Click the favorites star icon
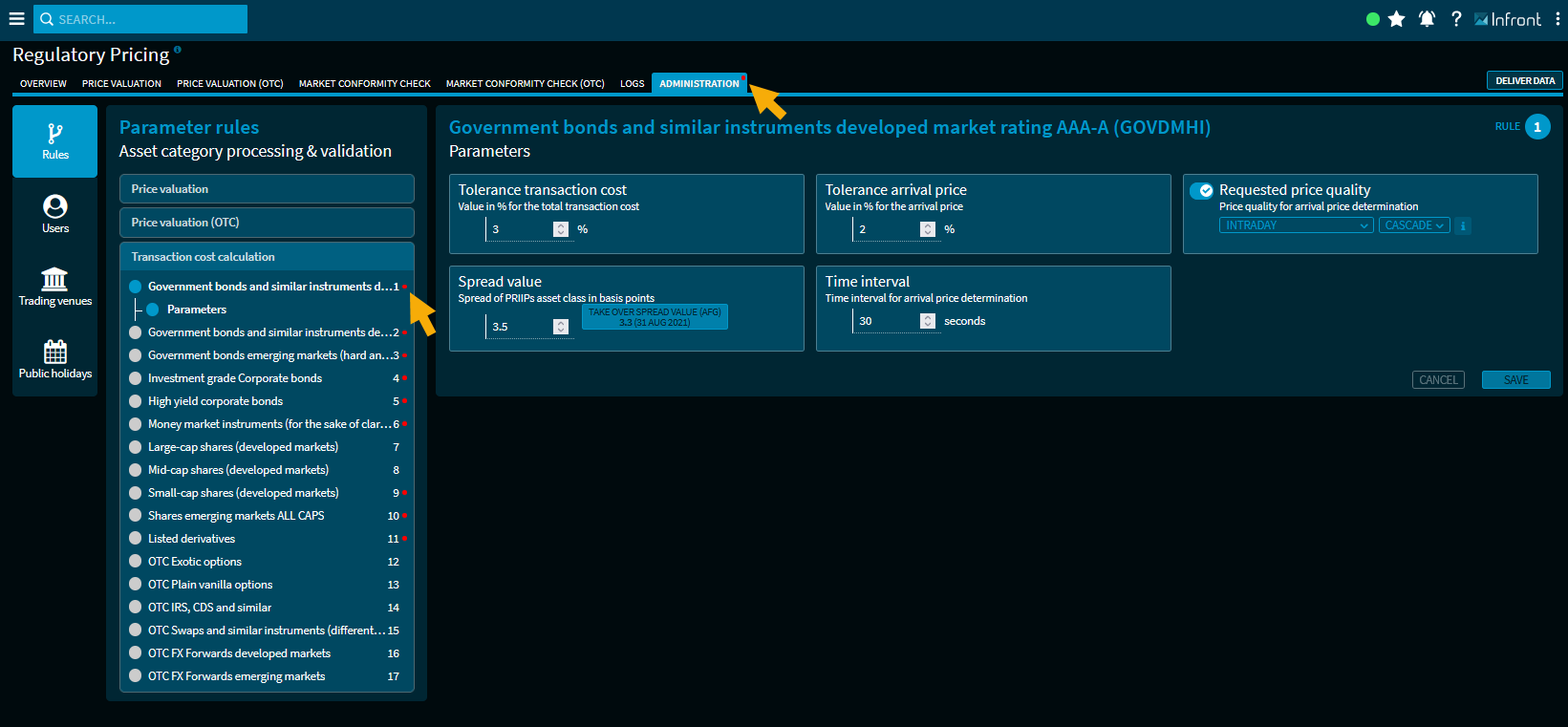 pyautogui.click(x=1396, y=19)
